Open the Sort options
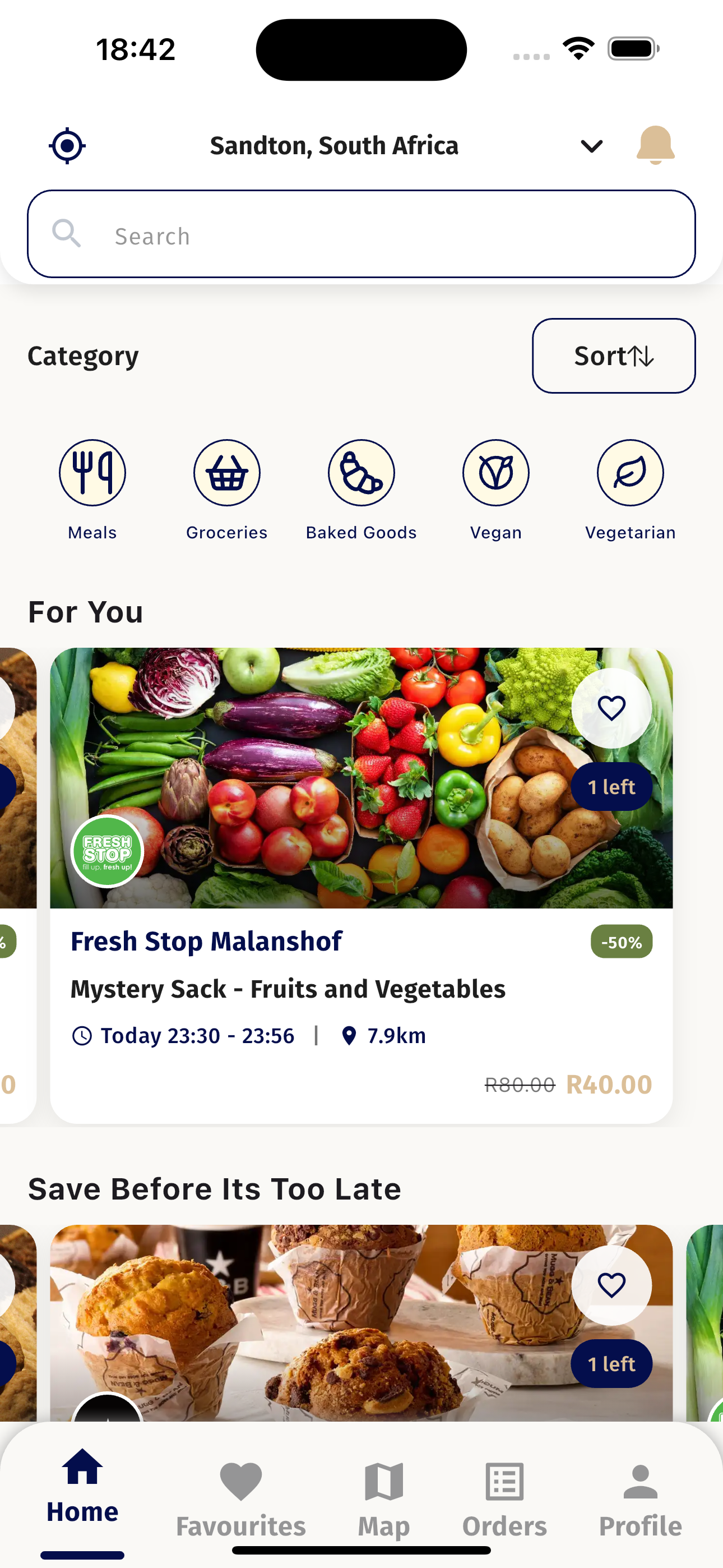The width and height of the screenshot is (723, 1568). pos(614,356)
